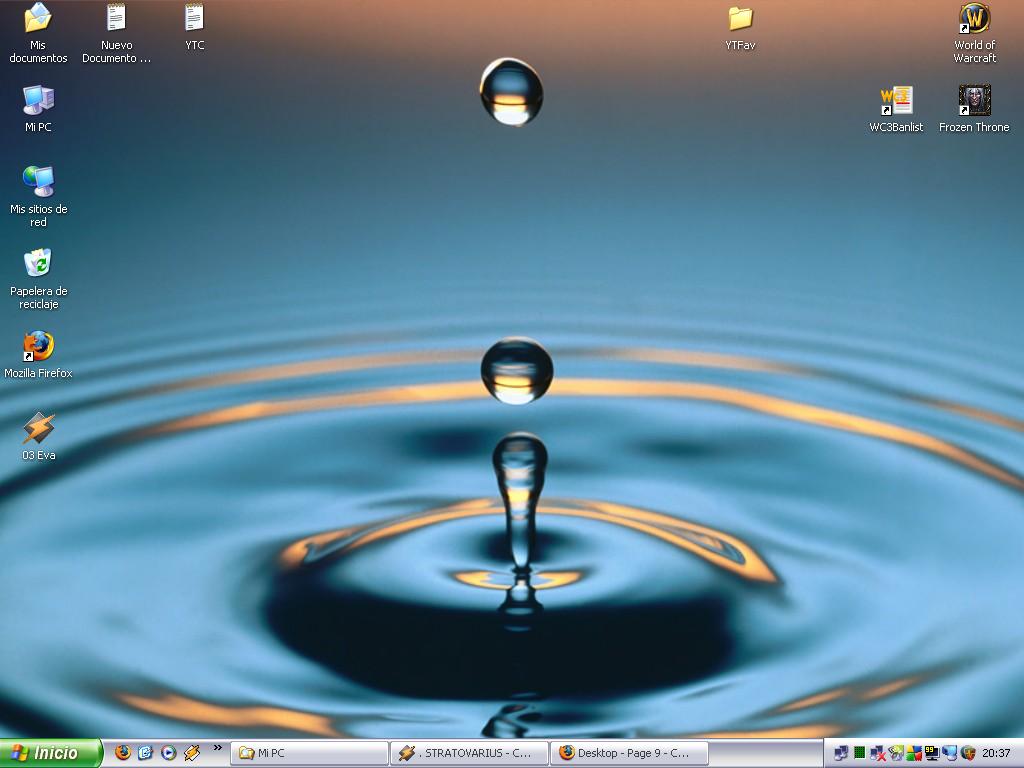Screen dimensions: 1024x768
Task: Expand the Quick Launch overflow chevron
Action: click(217, 747)
